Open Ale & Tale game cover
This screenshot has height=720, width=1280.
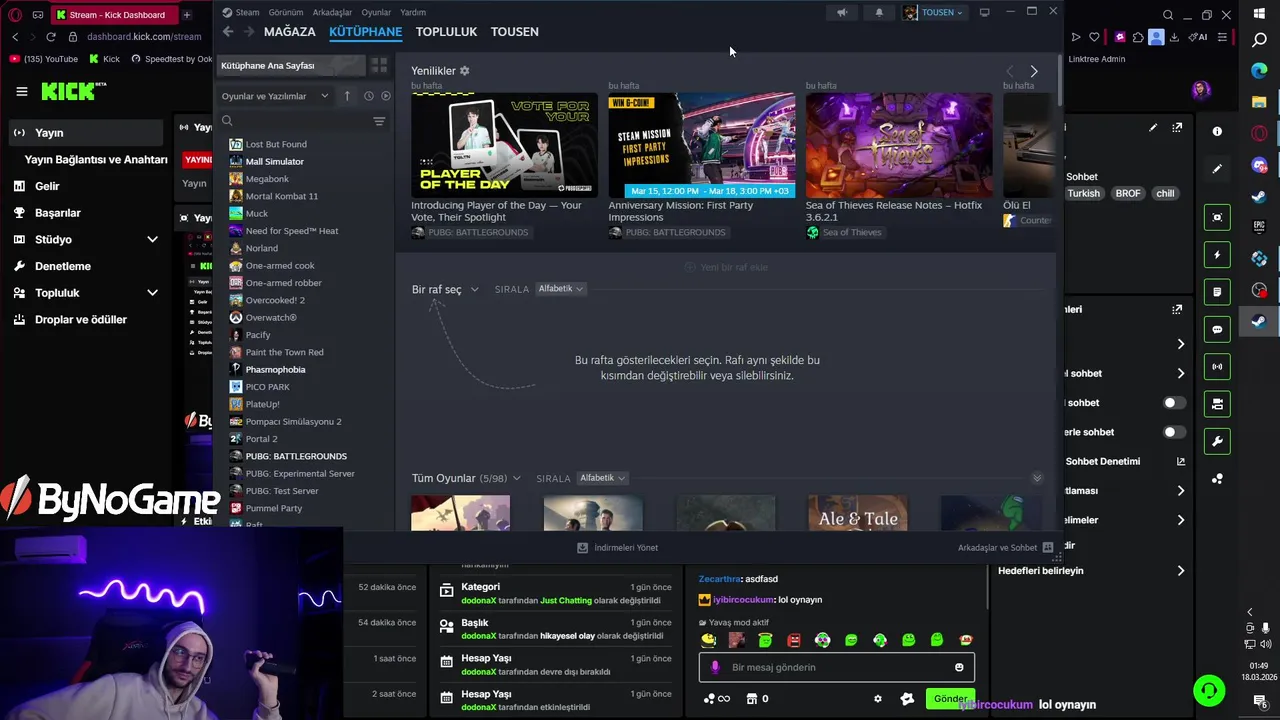point(858,513)
